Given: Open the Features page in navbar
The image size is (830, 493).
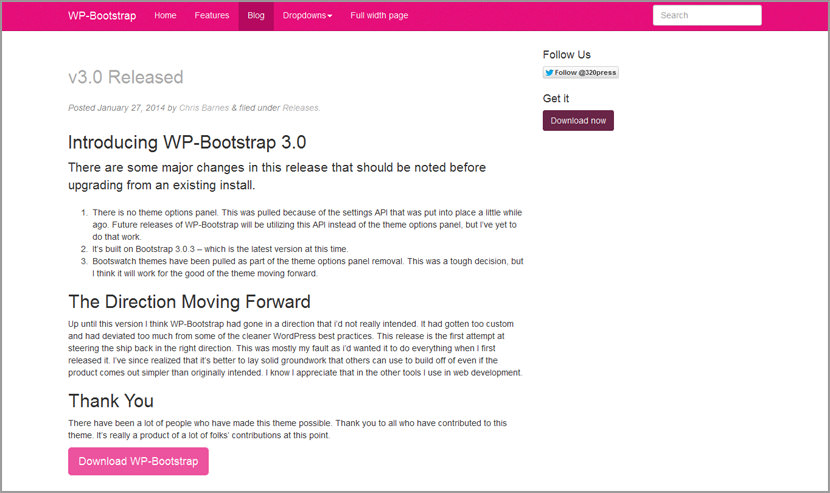Looking at the screenshot, I should tap(212, 15).
